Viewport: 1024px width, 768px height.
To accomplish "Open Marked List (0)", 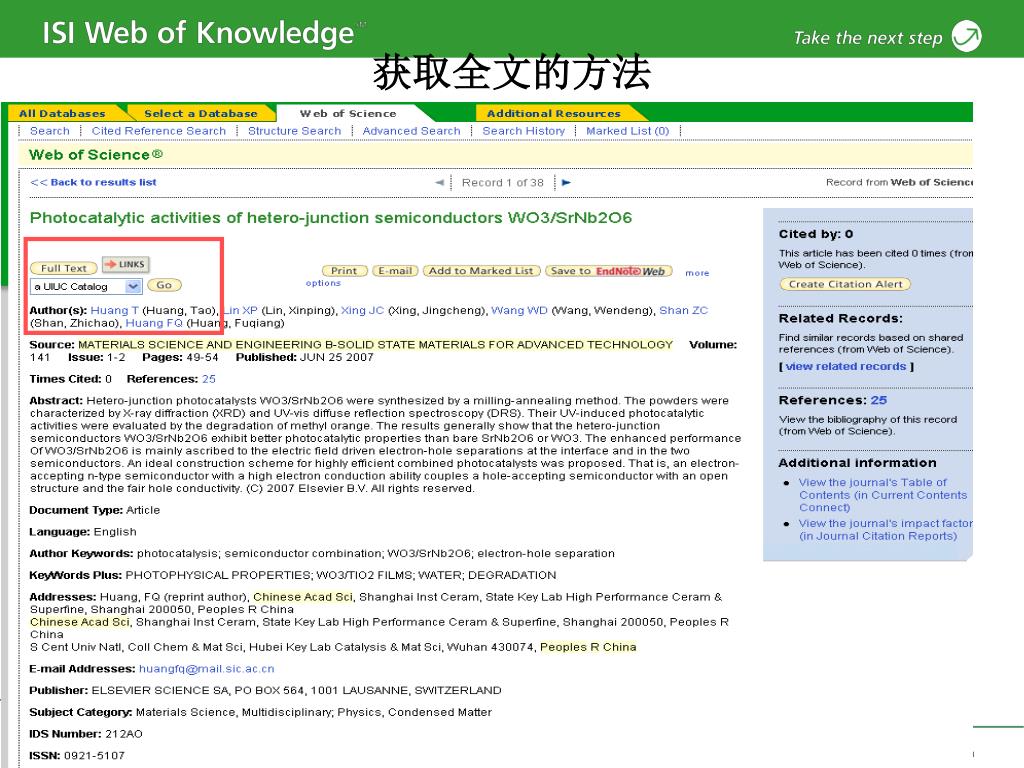I will point(628,131).
